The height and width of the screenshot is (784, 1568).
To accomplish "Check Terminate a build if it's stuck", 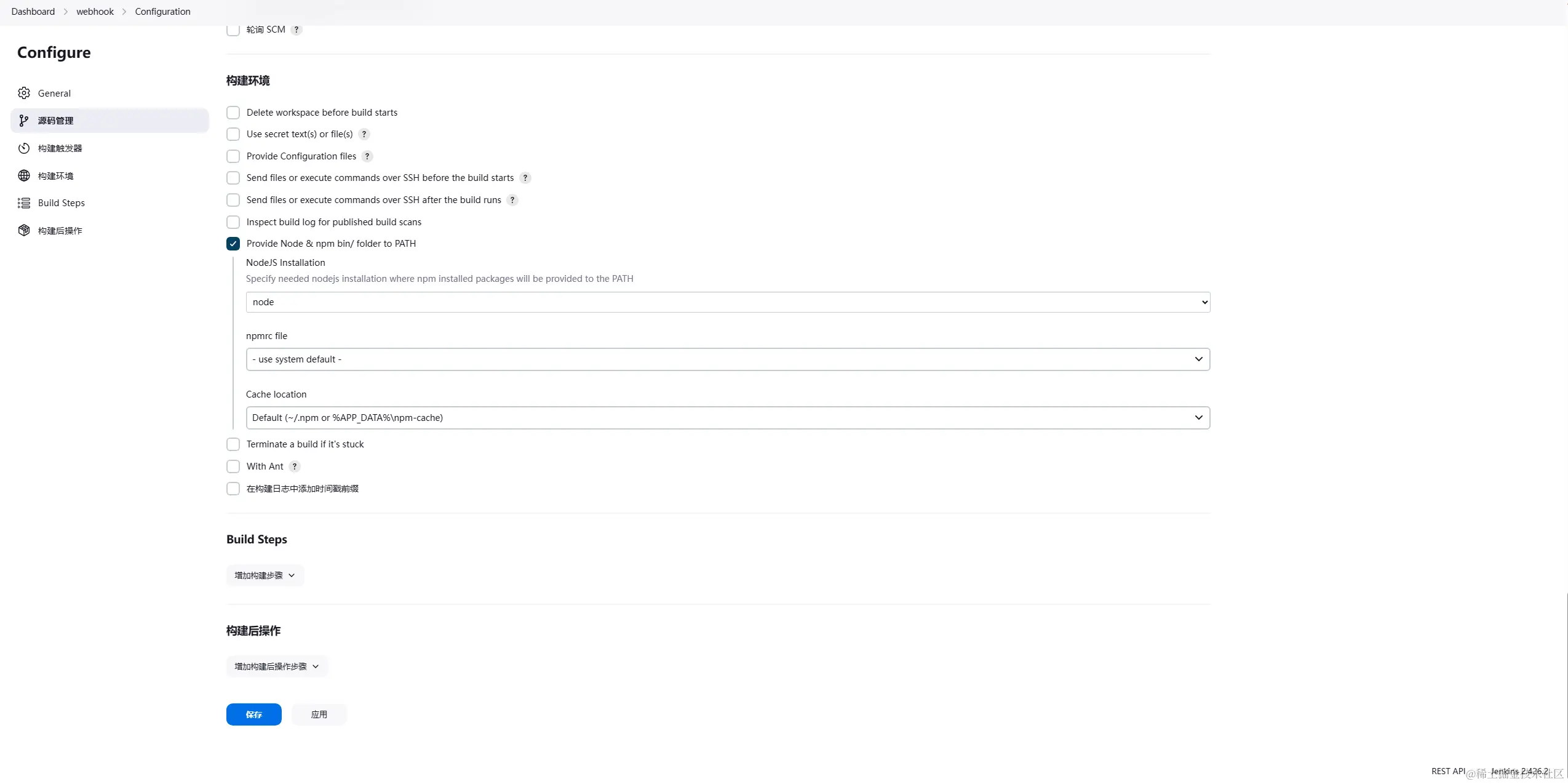I will (x=233, y=444).
